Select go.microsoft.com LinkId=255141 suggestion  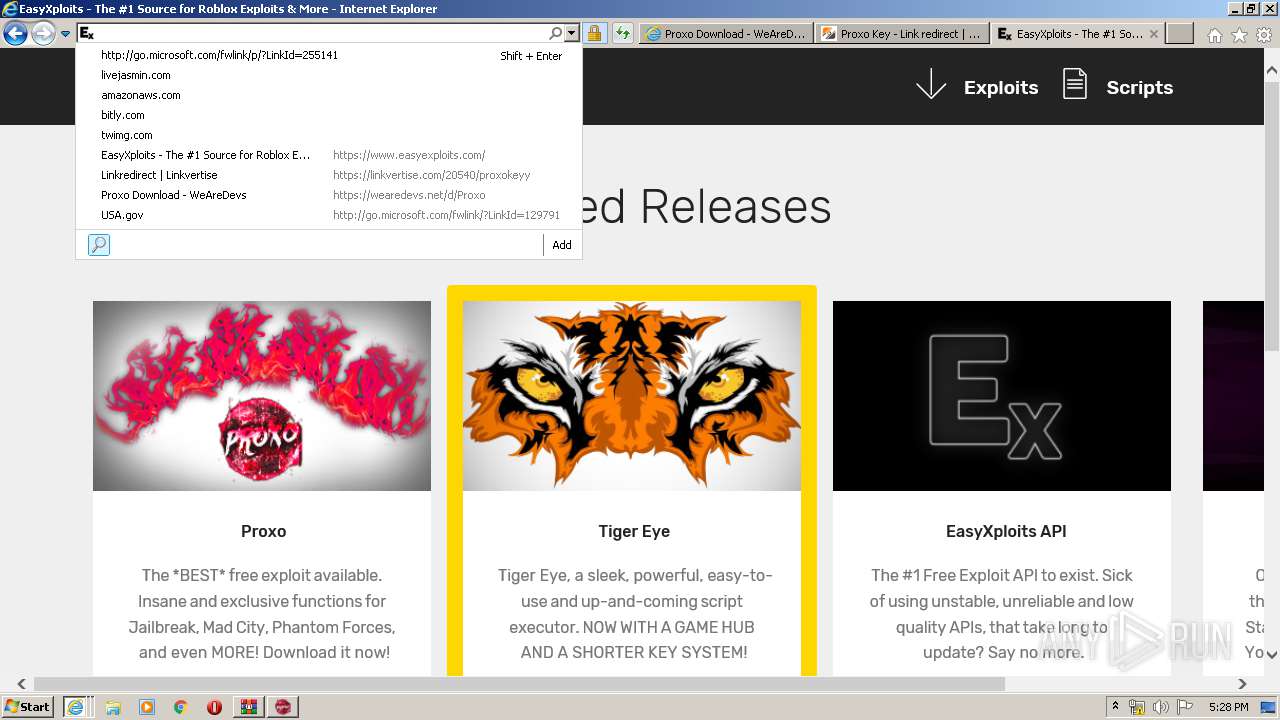click(329, 56)
